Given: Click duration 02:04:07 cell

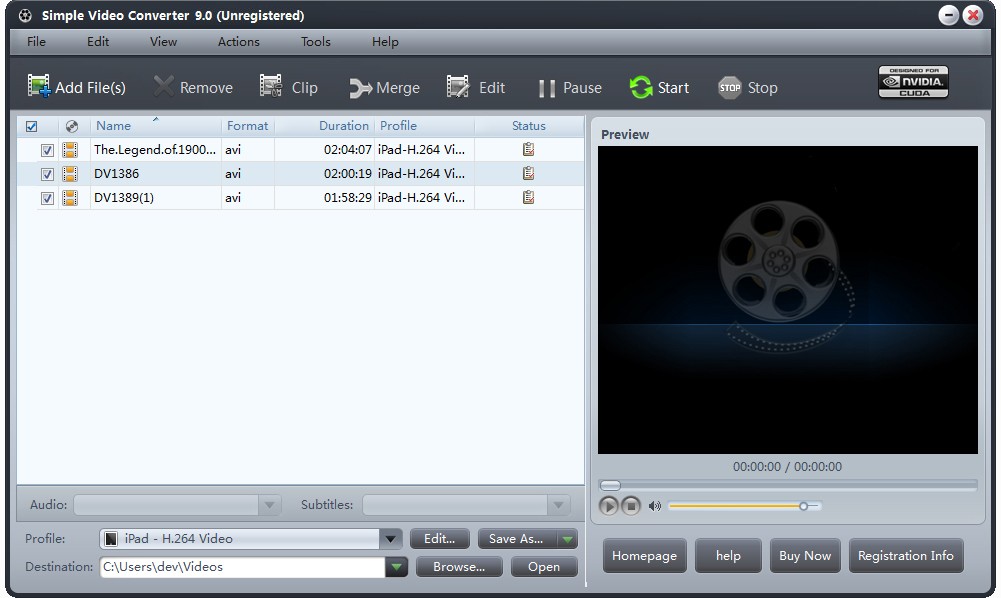Looking at the screenshot, I should point(347,150).
